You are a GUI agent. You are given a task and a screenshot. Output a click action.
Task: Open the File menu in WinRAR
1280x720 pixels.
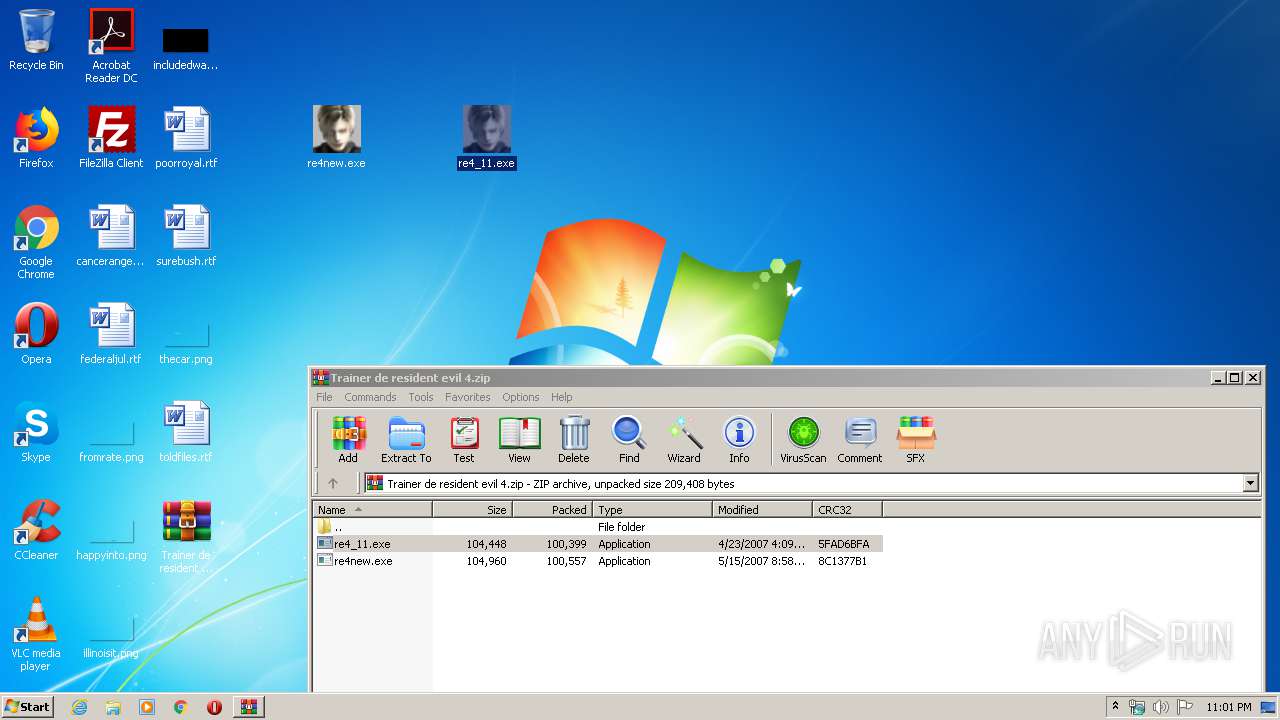tap(325, 397)
